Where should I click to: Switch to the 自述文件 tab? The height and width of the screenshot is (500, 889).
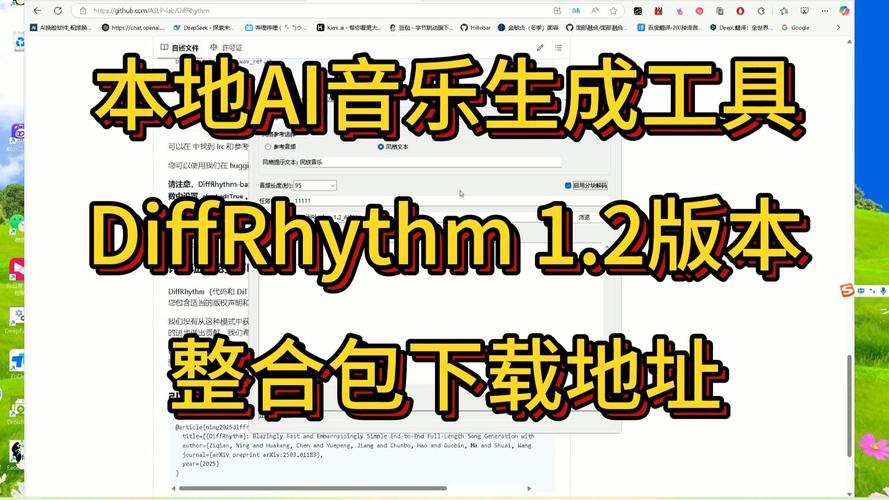pyautogui.click(x=179, y=48)
